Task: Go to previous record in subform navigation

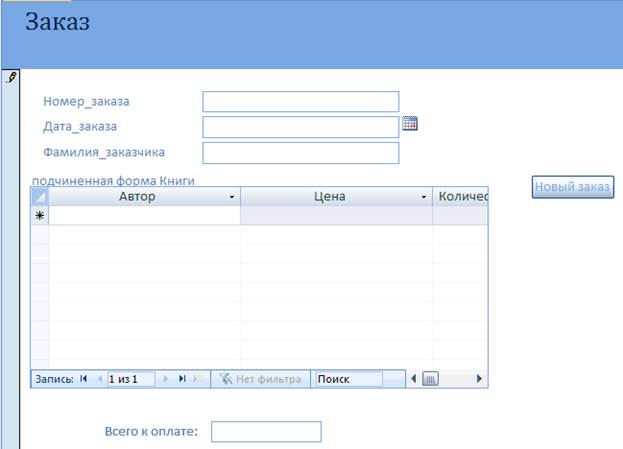Action: 100,379
